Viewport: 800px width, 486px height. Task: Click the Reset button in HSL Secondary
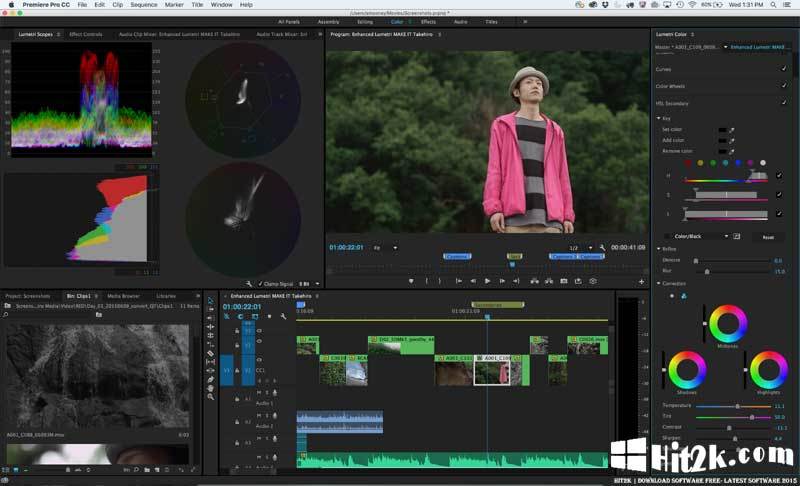(x=768, y=237)
